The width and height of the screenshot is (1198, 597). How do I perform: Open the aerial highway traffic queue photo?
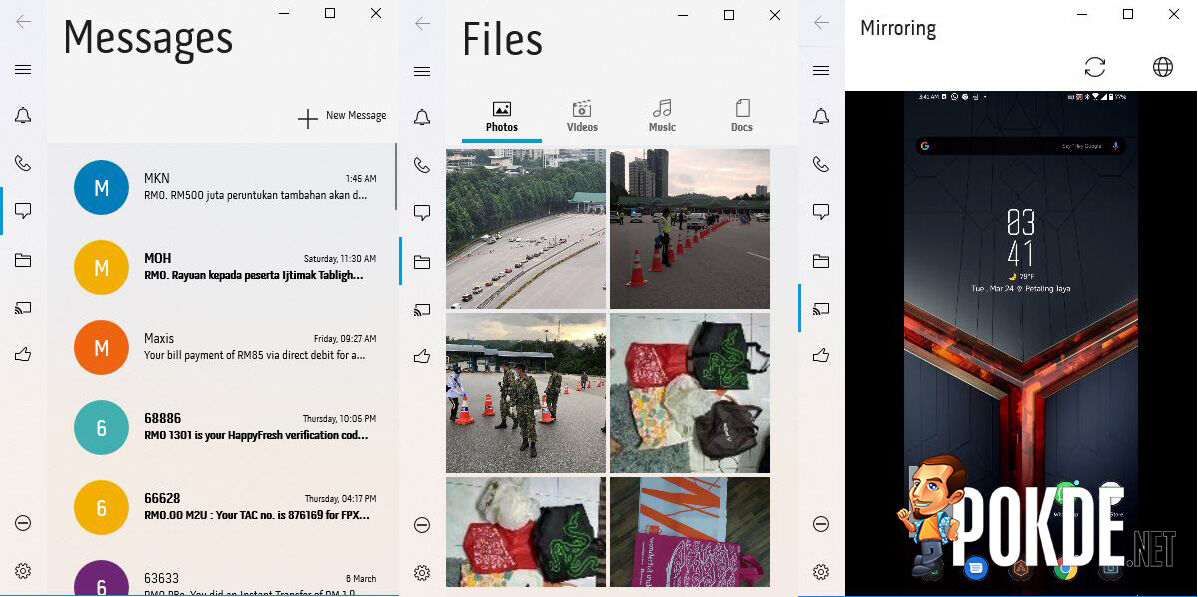point(526,229)
